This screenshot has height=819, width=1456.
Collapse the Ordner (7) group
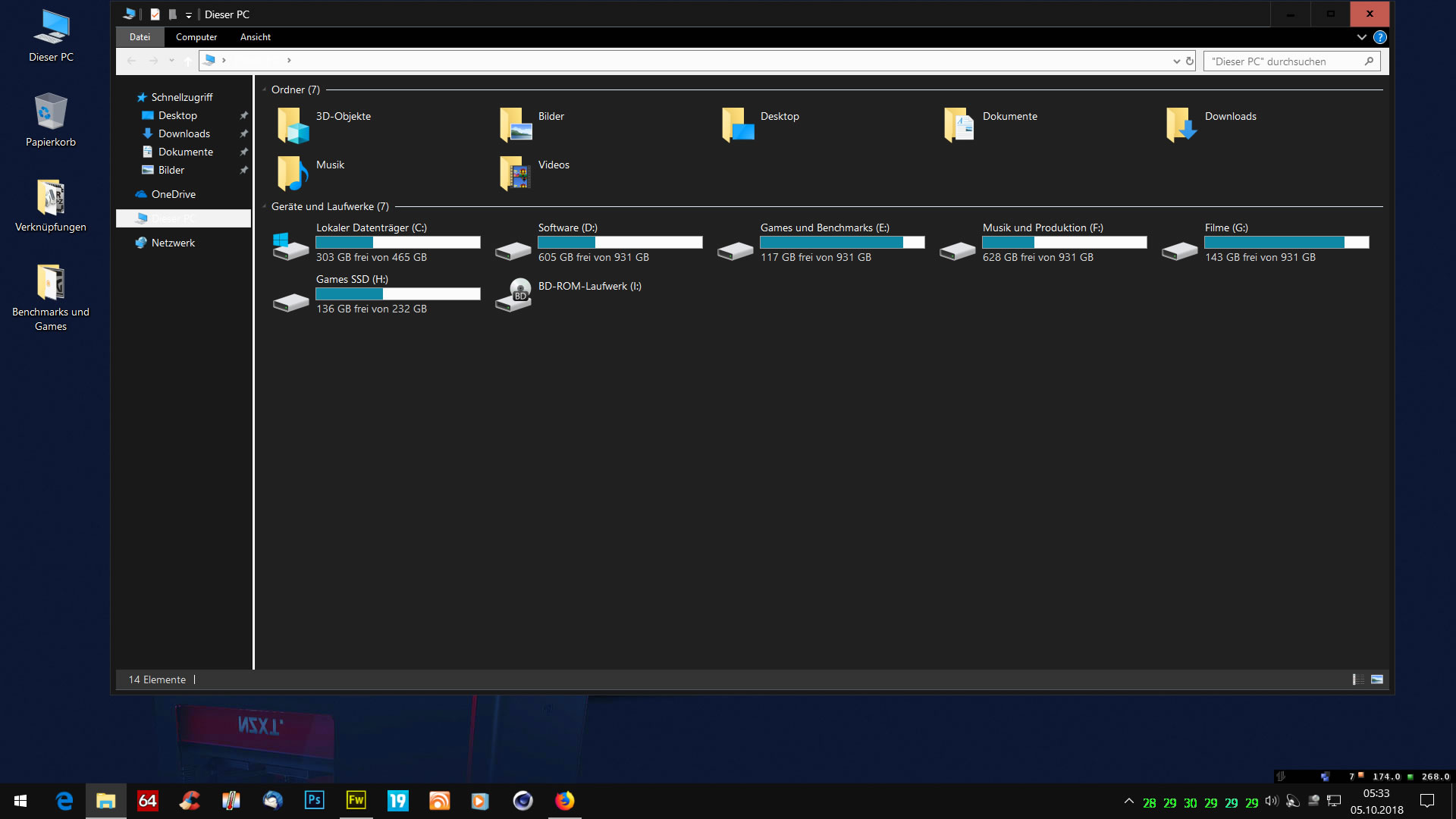point(265,89)
